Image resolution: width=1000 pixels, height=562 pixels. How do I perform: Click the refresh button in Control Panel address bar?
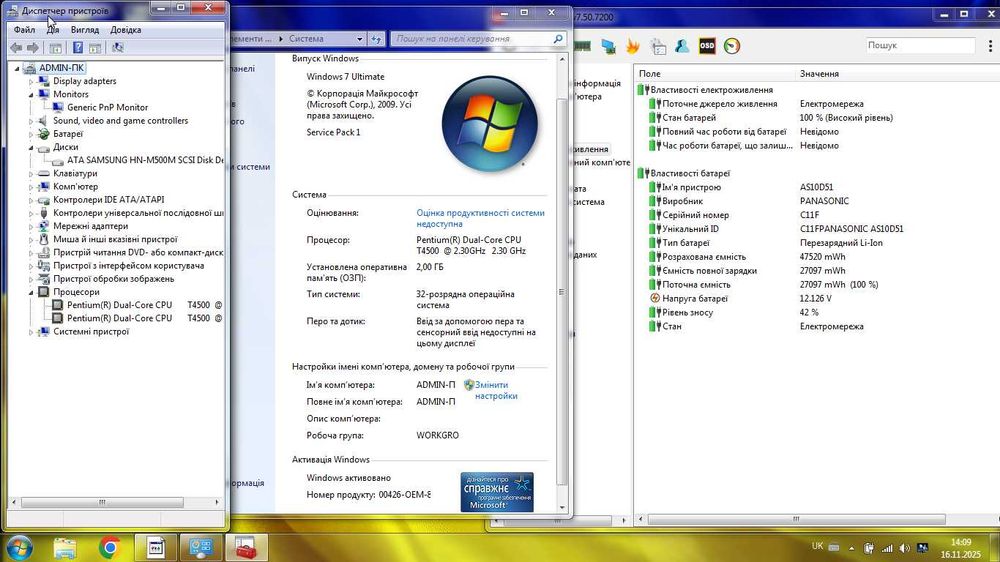tap(376, 39)
